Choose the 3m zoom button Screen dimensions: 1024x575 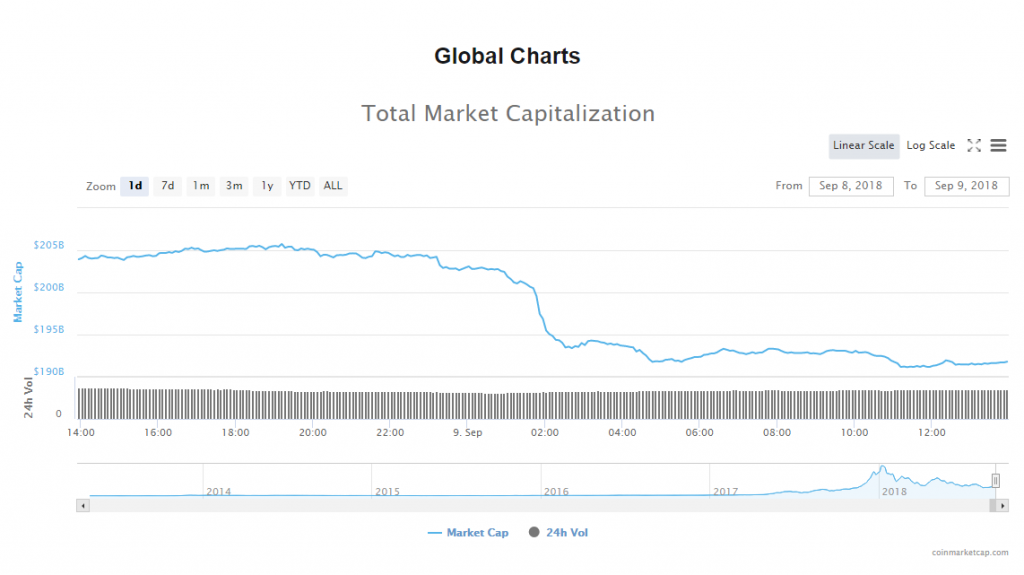[x=234, y=186]
